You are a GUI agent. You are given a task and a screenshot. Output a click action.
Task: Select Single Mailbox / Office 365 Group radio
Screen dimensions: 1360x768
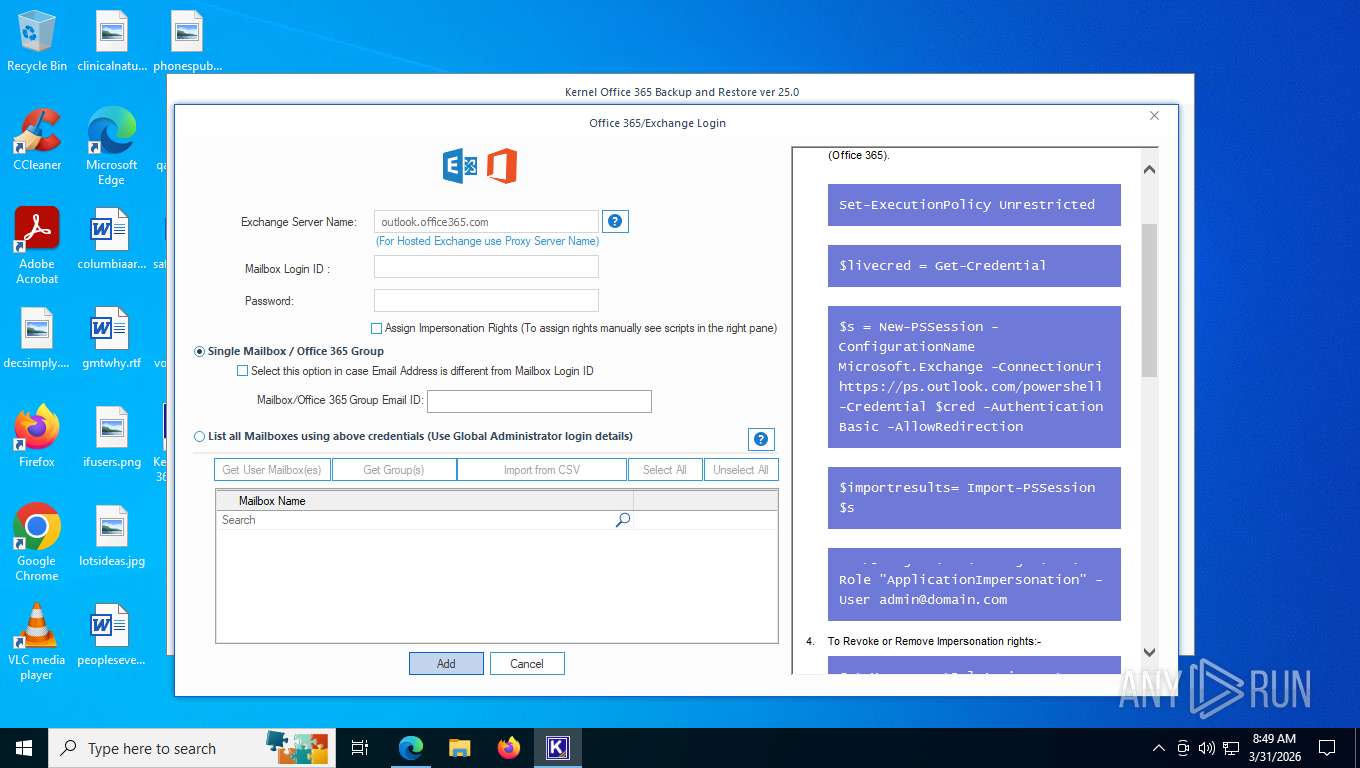[x=199, y=351]
